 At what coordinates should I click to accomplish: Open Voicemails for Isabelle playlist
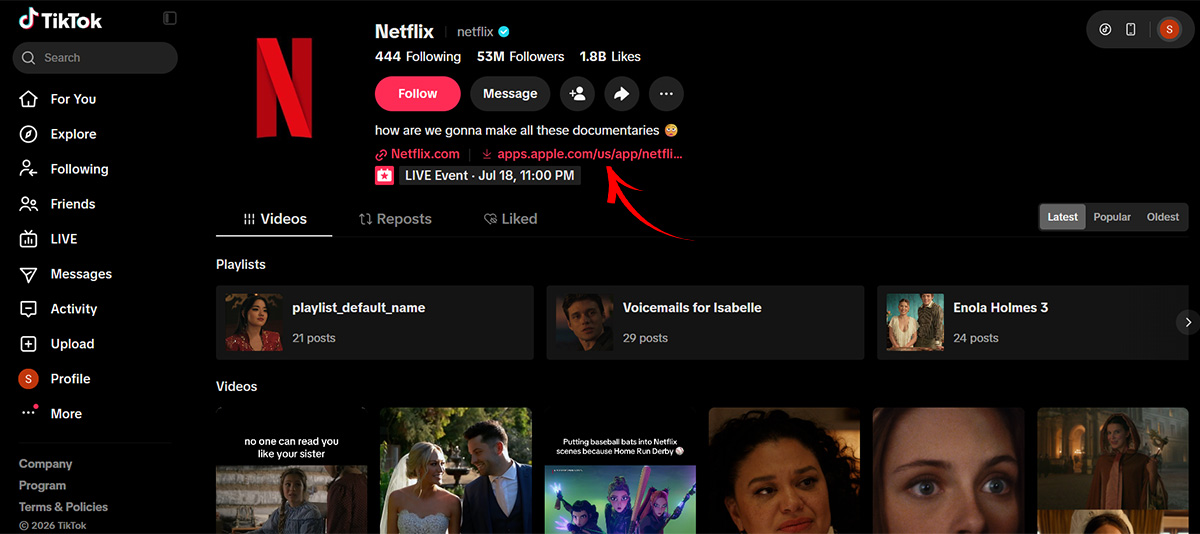pyautogui.click(x=705, y=322)
